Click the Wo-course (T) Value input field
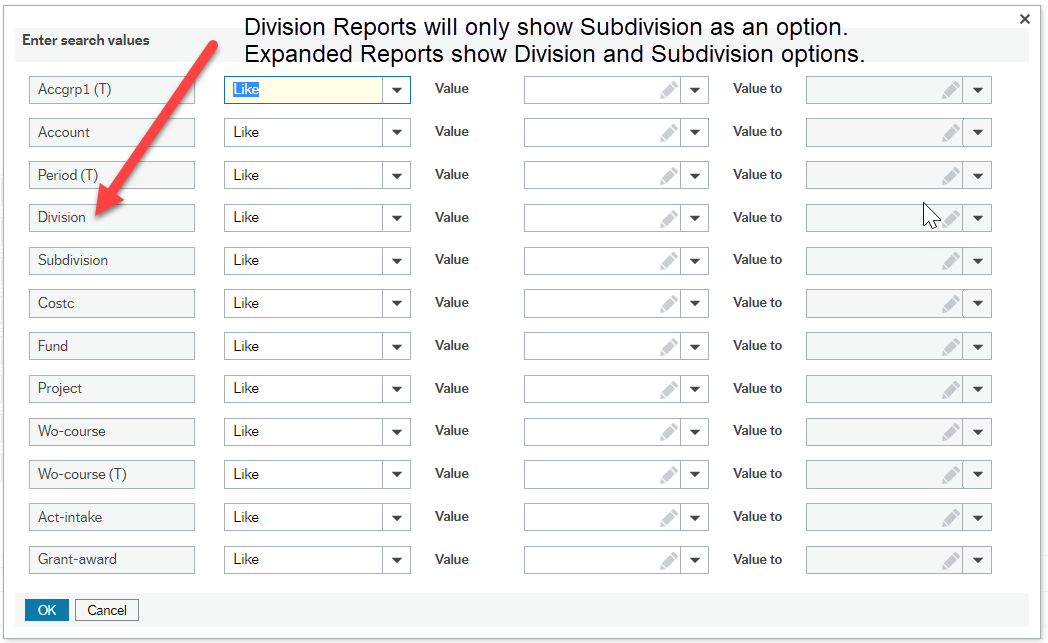Image resolution: width=1048 pixels, height=643 pixels. 590,475
